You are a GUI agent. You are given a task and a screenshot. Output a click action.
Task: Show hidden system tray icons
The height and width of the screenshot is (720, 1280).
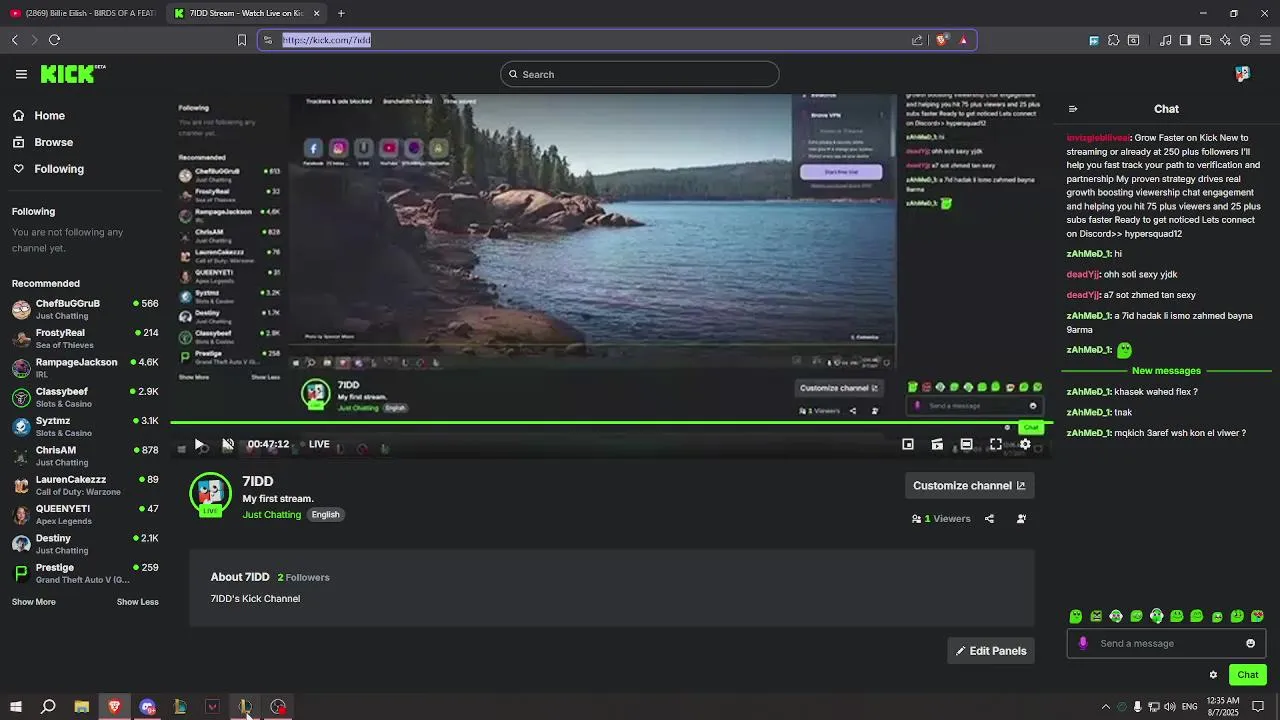[1105, 707]
